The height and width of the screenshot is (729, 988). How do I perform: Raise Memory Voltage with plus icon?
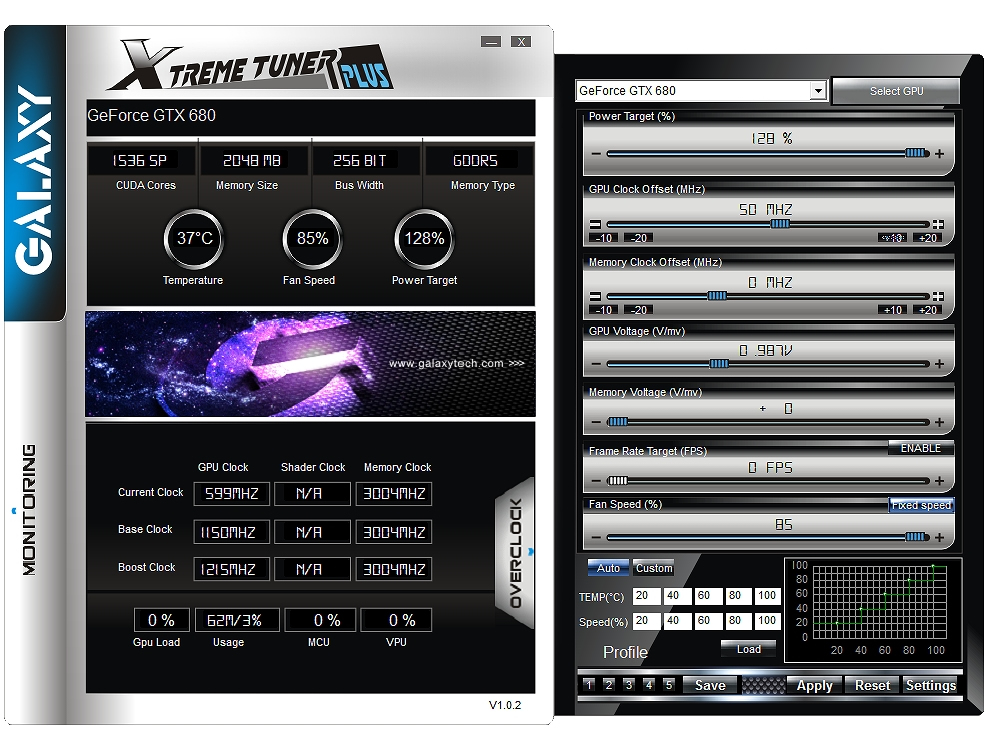[939, 422]
